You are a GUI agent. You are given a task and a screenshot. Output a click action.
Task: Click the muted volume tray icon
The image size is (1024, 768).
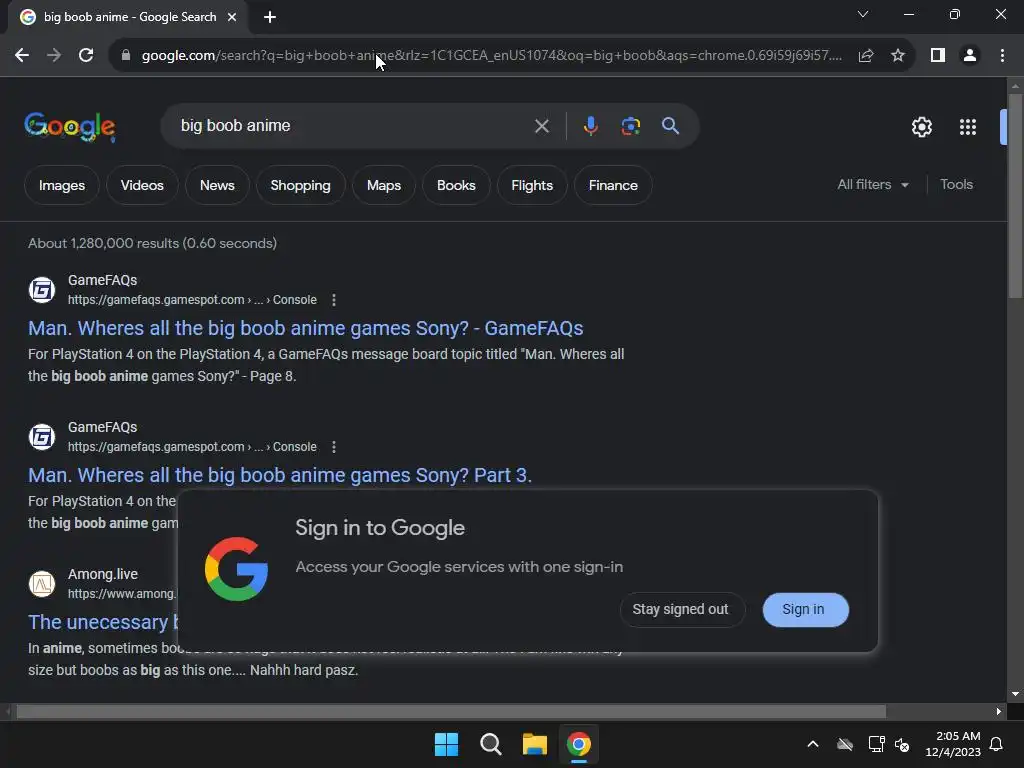pyautogui.click(x=903, y=744)
